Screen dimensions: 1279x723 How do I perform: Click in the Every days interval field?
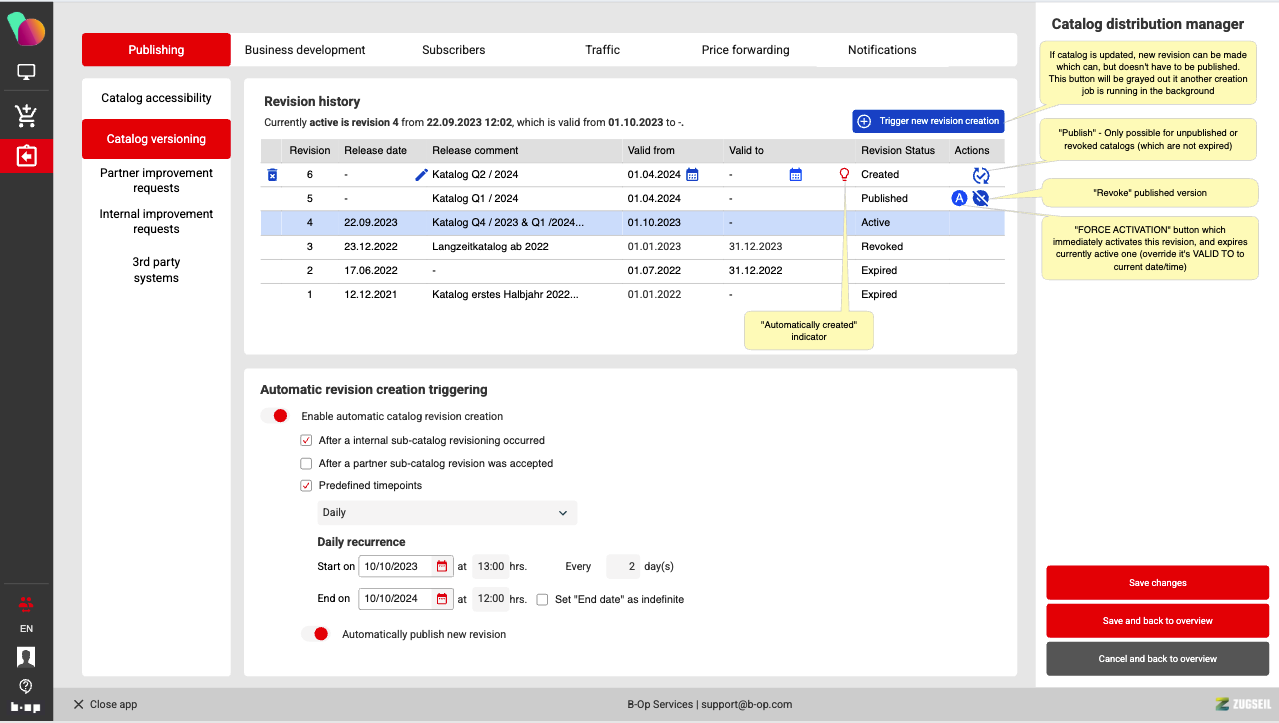point(622,566)
